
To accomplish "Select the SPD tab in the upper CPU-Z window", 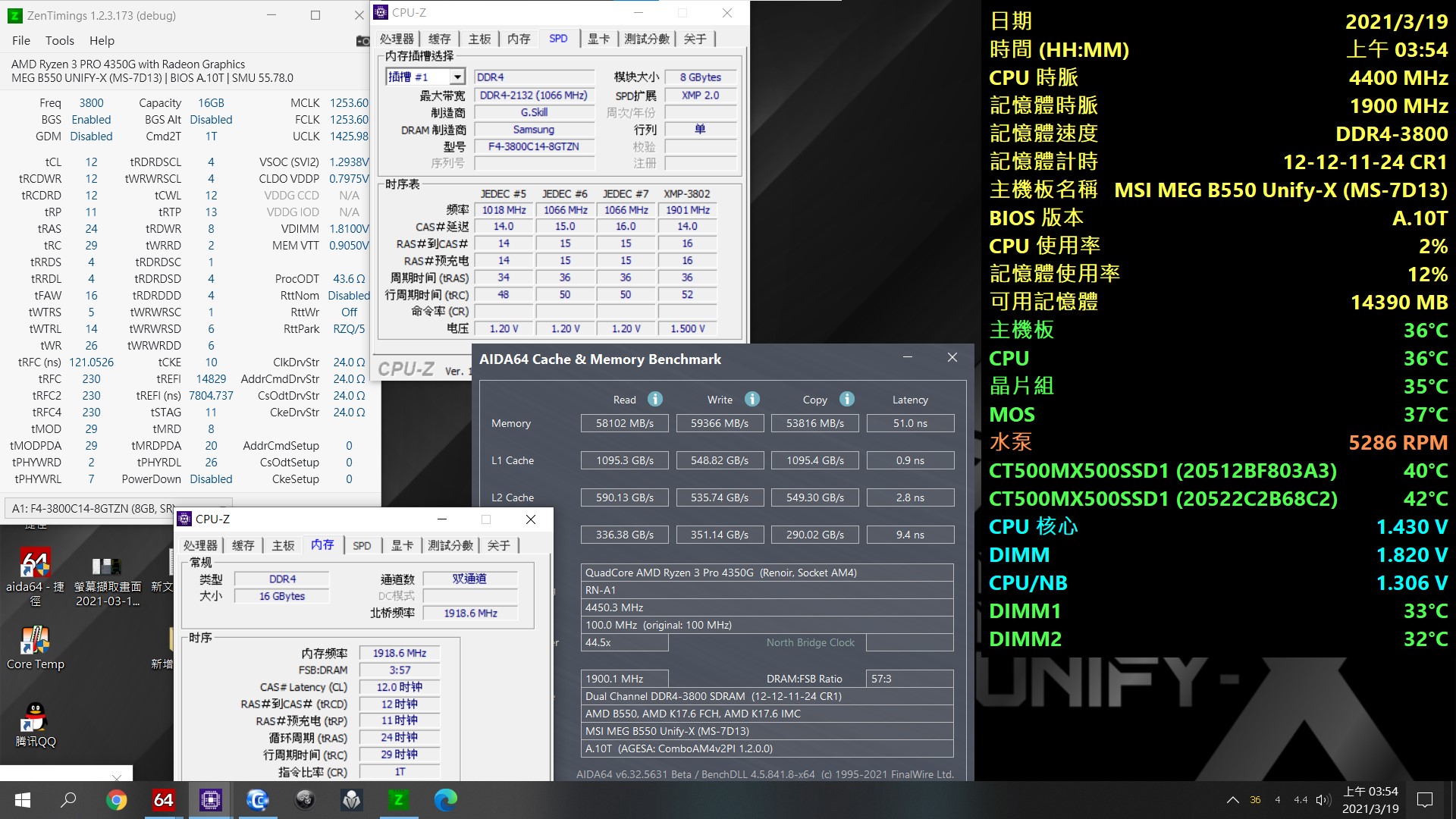I will (558, 39).
